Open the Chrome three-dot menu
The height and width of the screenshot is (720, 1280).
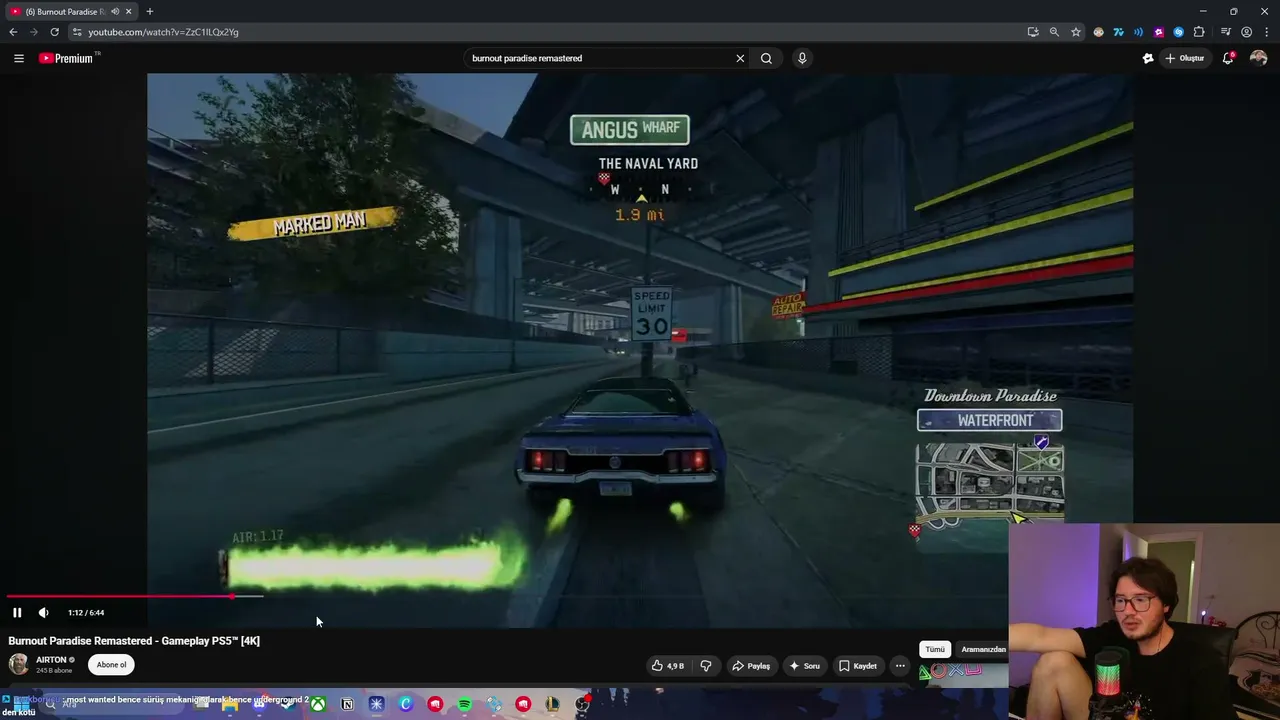coord(1266,32)
